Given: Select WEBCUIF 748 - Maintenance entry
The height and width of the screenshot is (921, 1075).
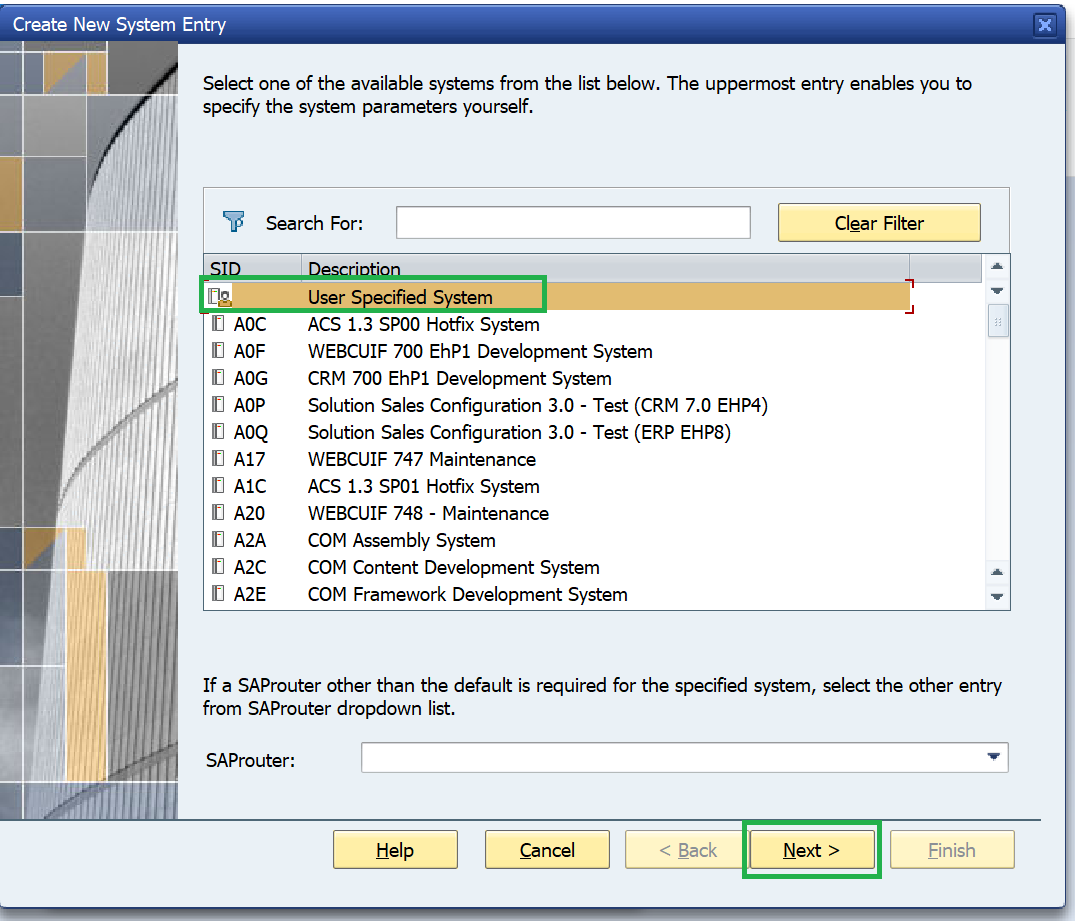Looking at the screenshot, I should pos(428,513).
